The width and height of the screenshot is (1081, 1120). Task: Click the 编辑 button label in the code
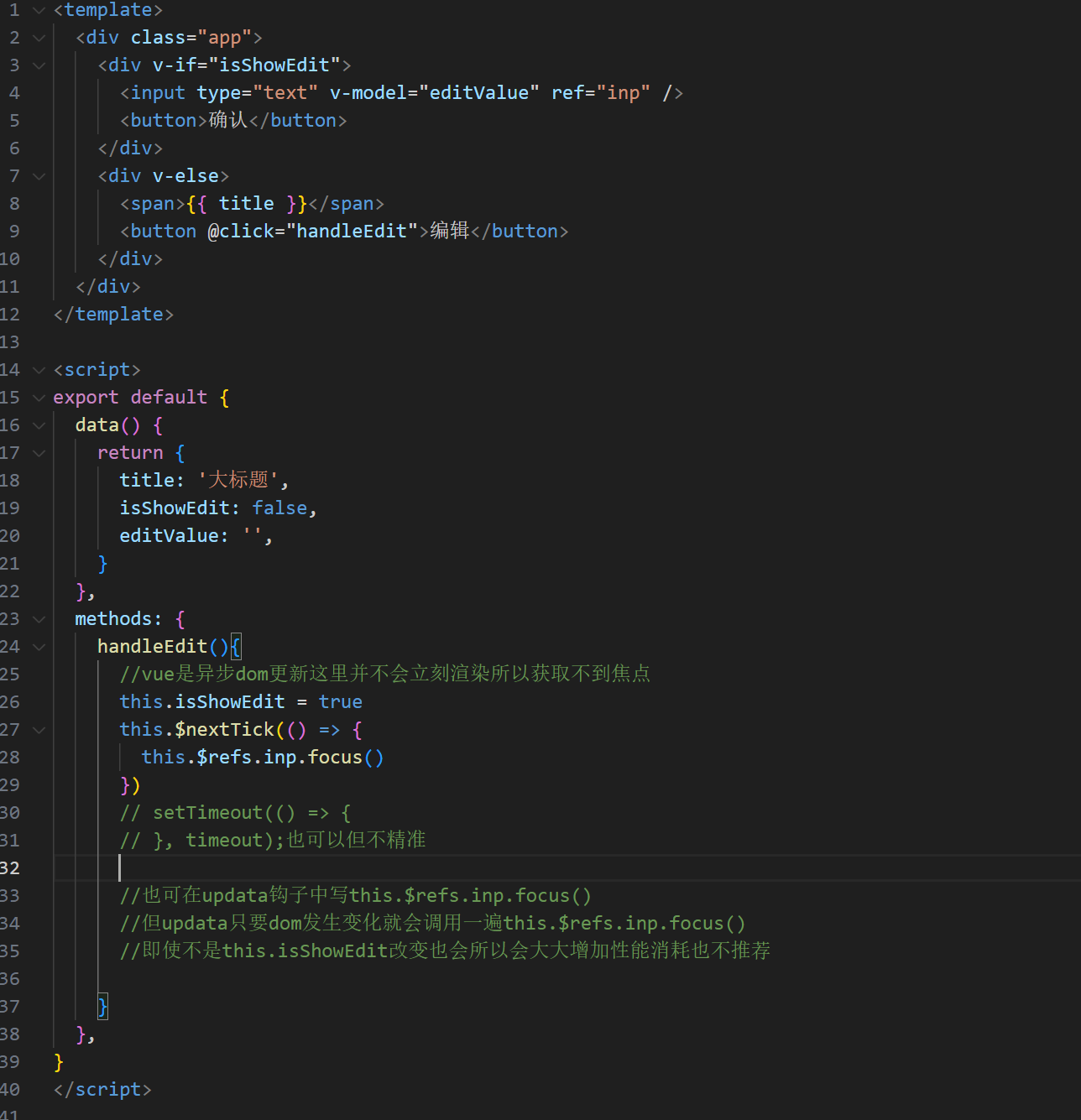click(450, 231)
